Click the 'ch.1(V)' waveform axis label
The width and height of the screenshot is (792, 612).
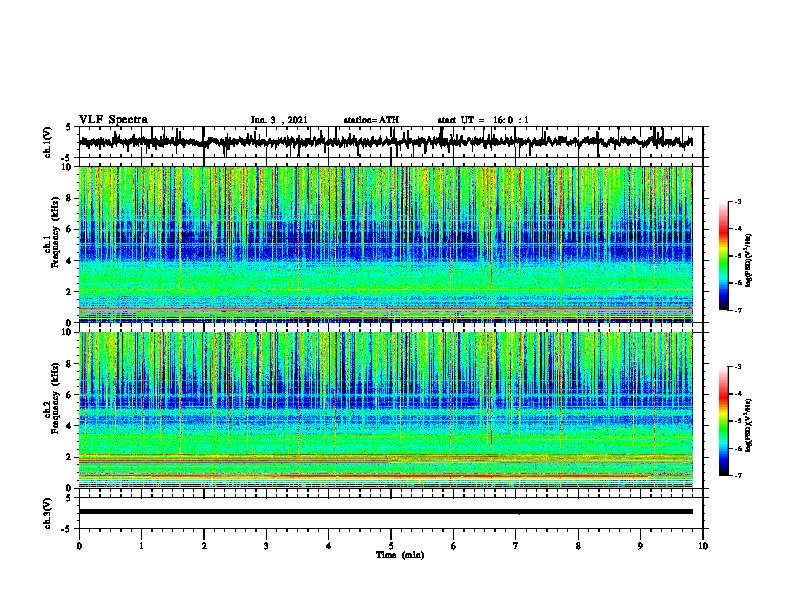point(48,142)
